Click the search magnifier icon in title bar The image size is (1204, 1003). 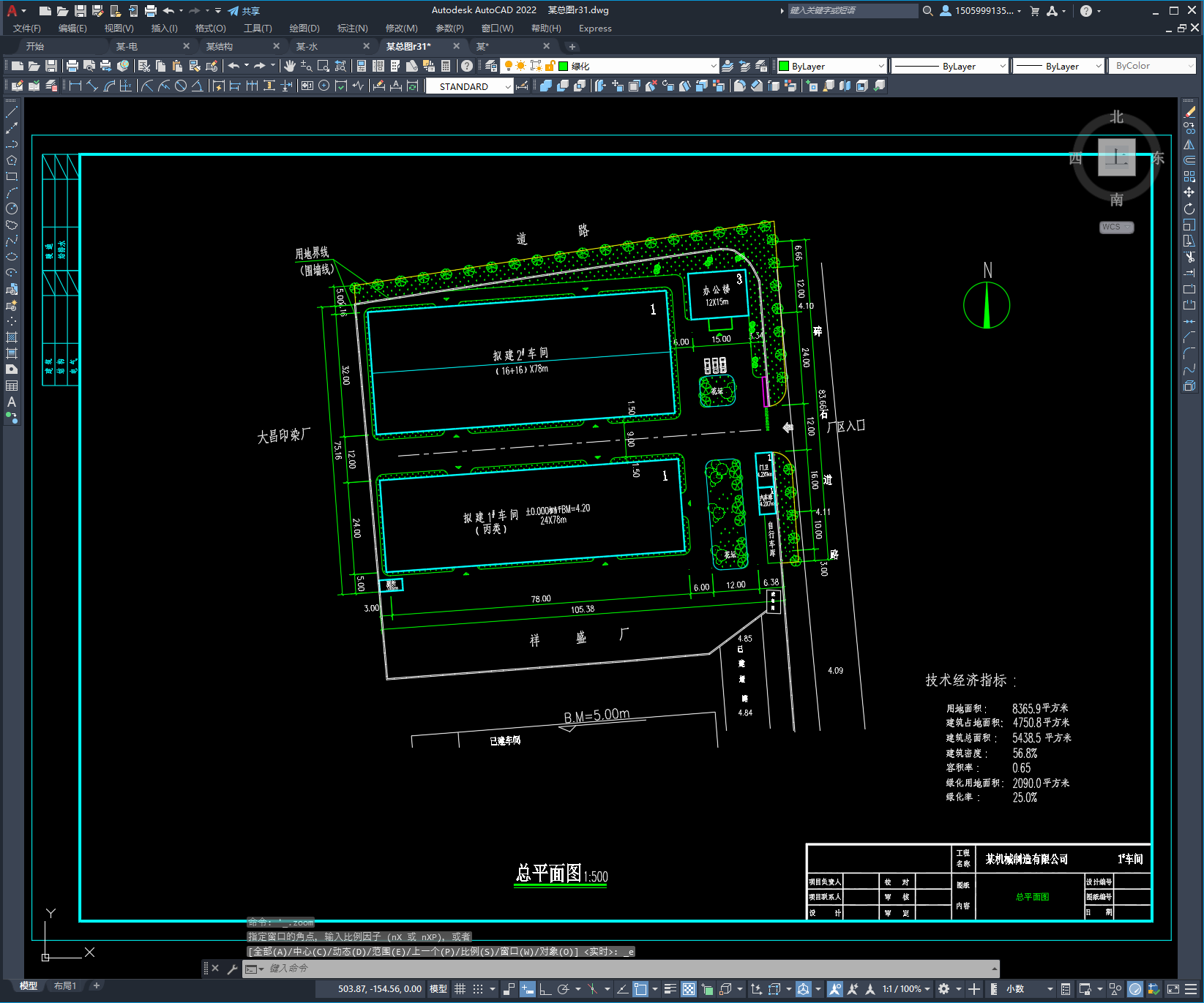[x=928, y=10]
